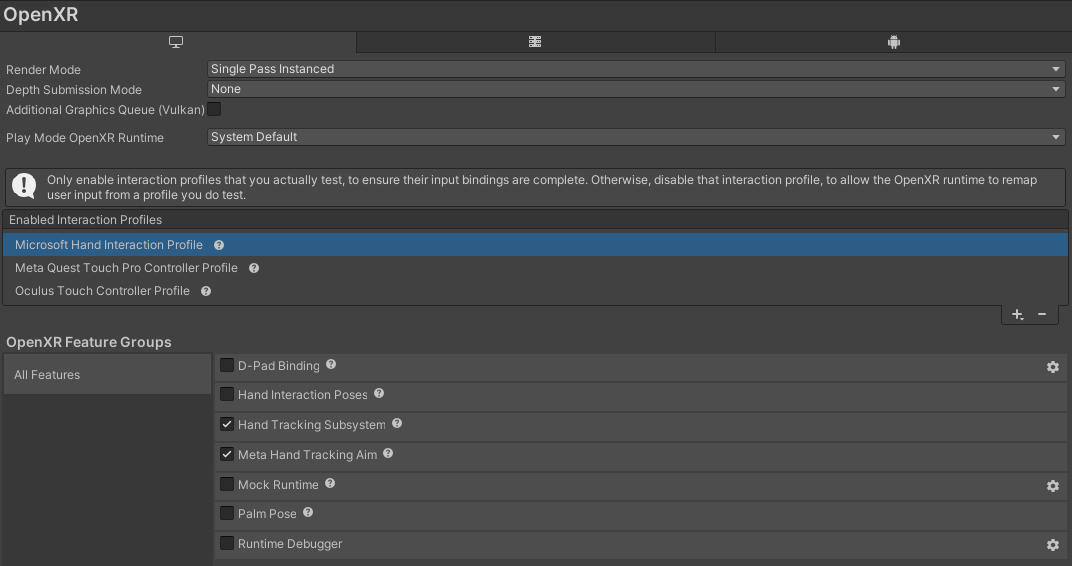Open Runtime Debugger settings gear
The width and height of the screenshot is (1072, 566).
pos(1053,545)
